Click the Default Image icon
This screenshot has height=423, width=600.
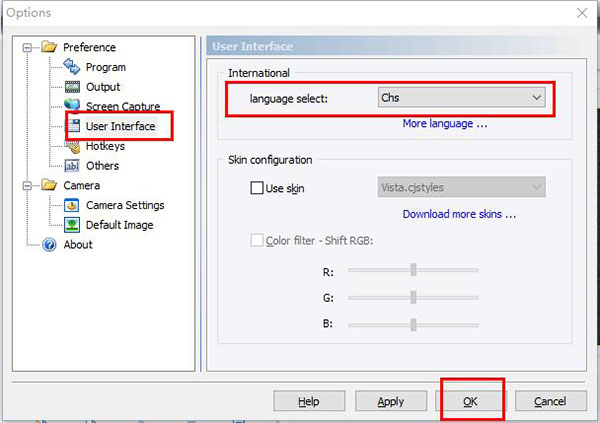72,225
